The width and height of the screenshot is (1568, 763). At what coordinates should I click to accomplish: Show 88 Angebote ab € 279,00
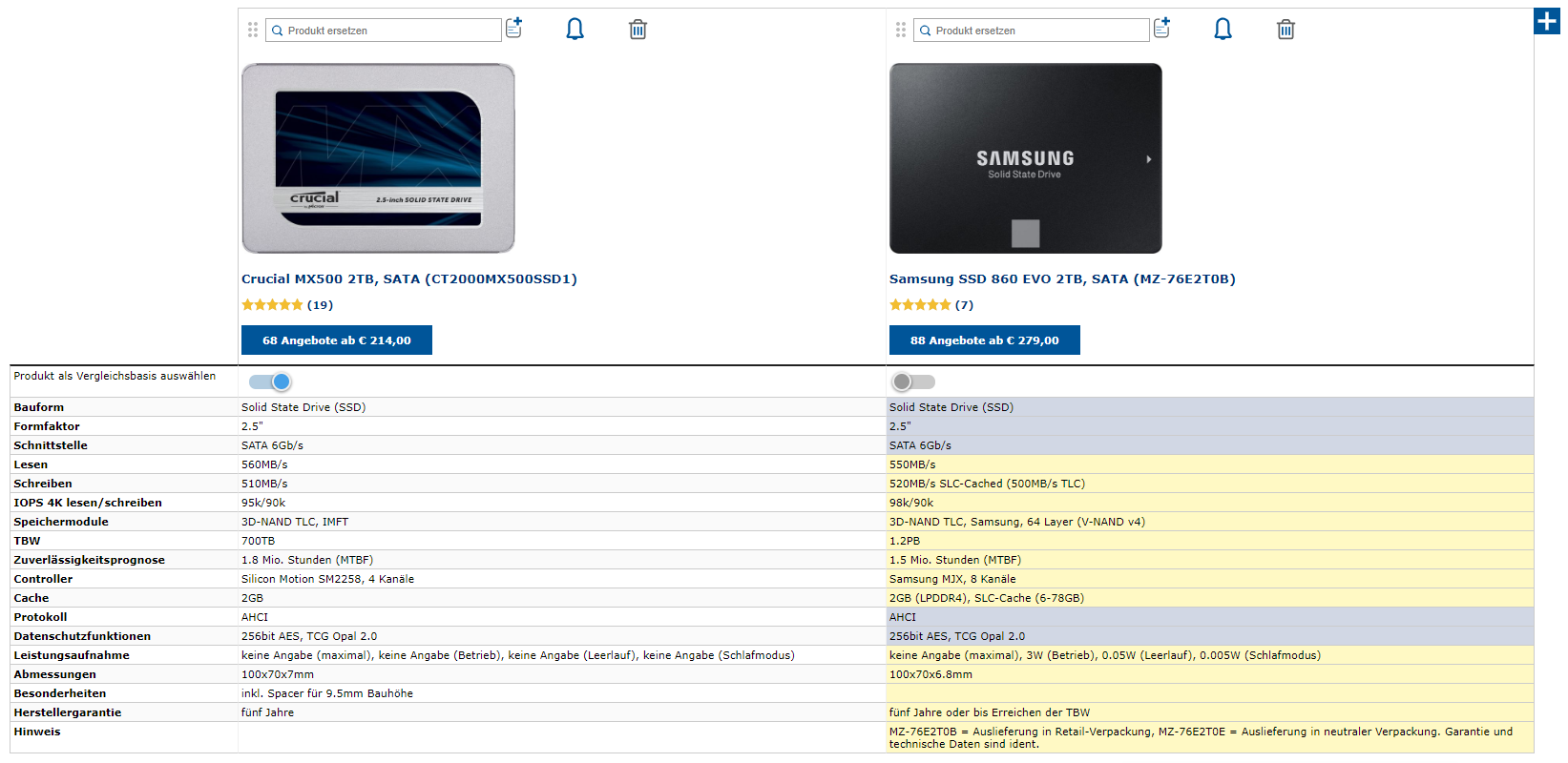pyautogui.click(x=985, y=340)
